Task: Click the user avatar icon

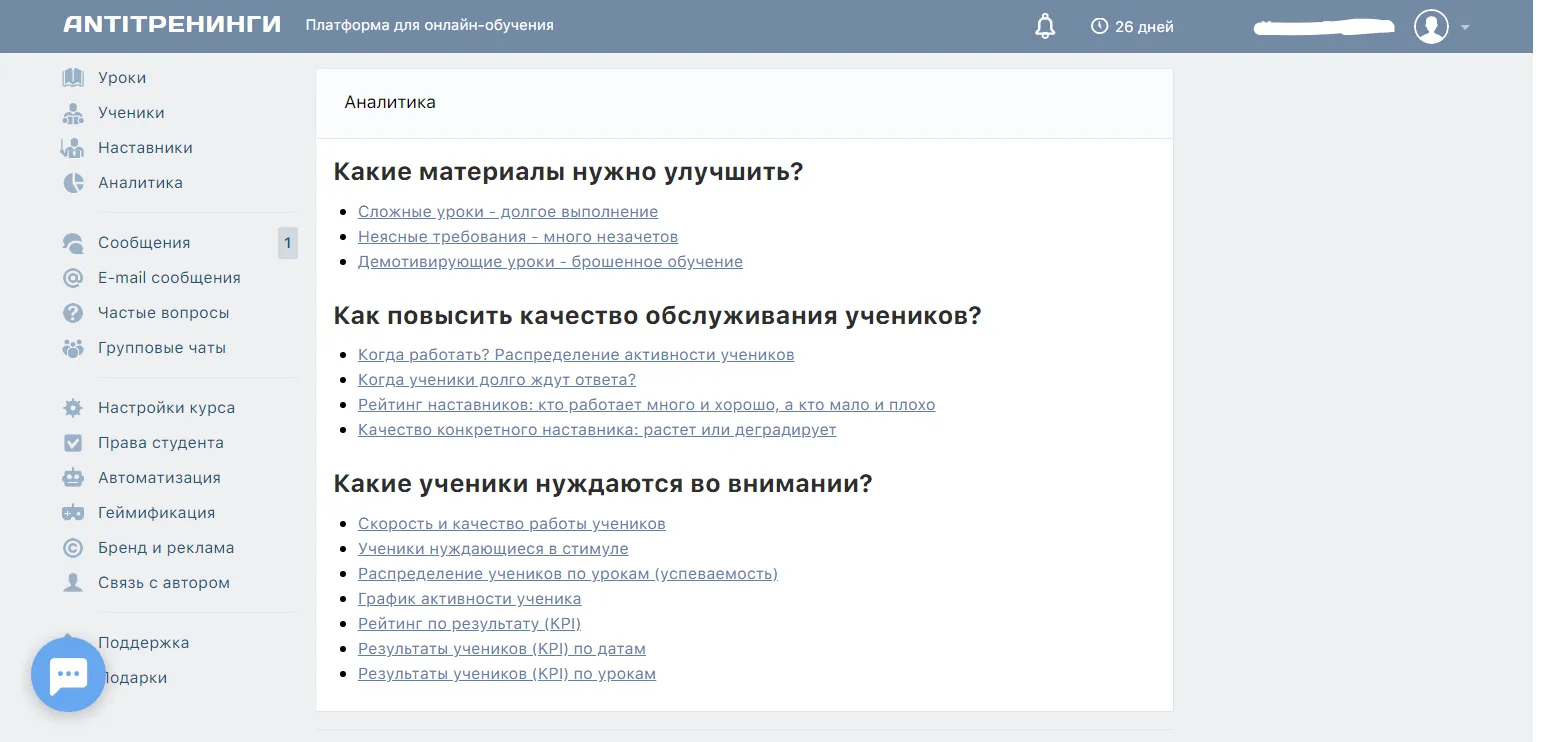Action: tap(1431, 26)
